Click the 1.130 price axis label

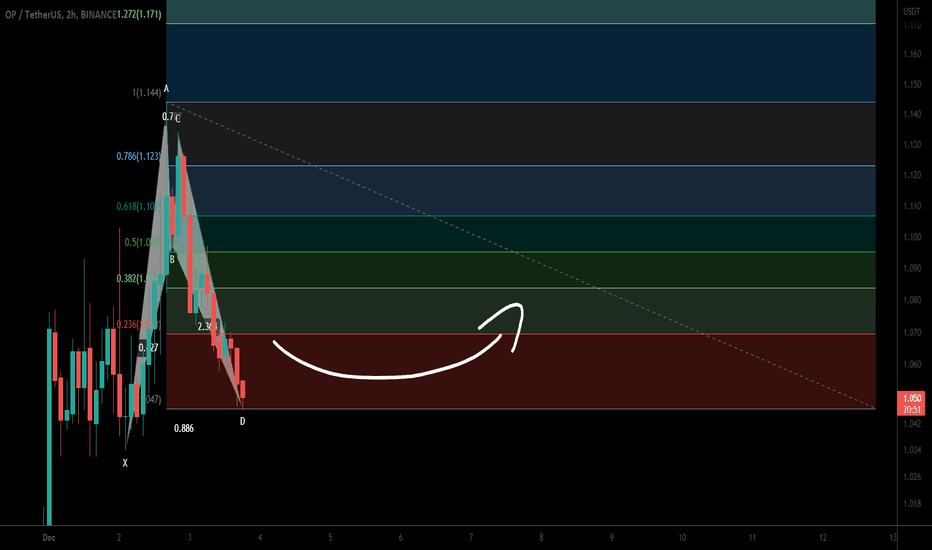(912, 144)
